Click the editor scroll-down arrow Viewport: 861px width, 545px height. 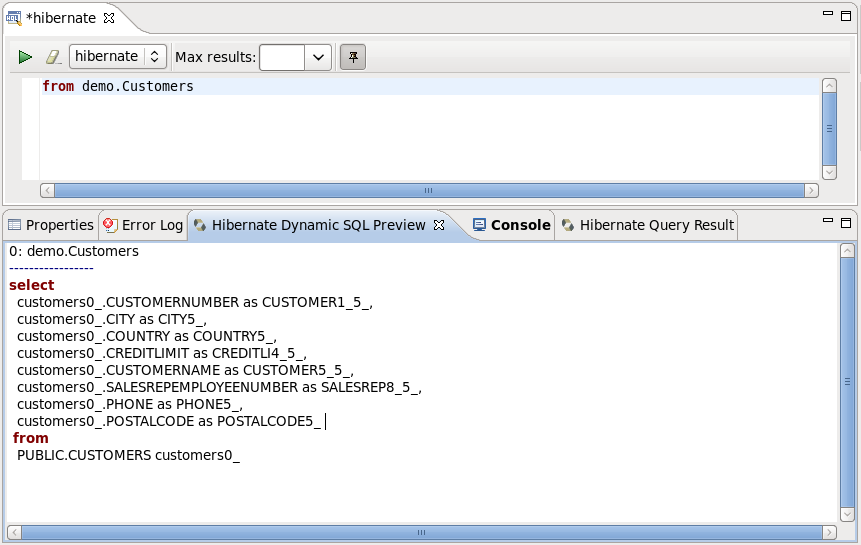(x=828, y=172)
